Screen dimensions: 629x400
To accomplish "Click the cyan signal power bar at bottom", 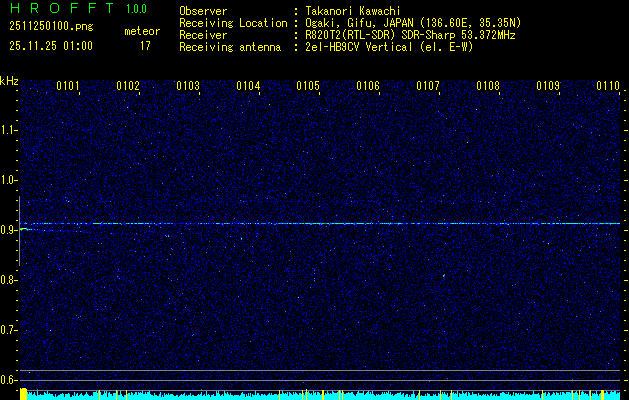I will (x=320, y=395).
